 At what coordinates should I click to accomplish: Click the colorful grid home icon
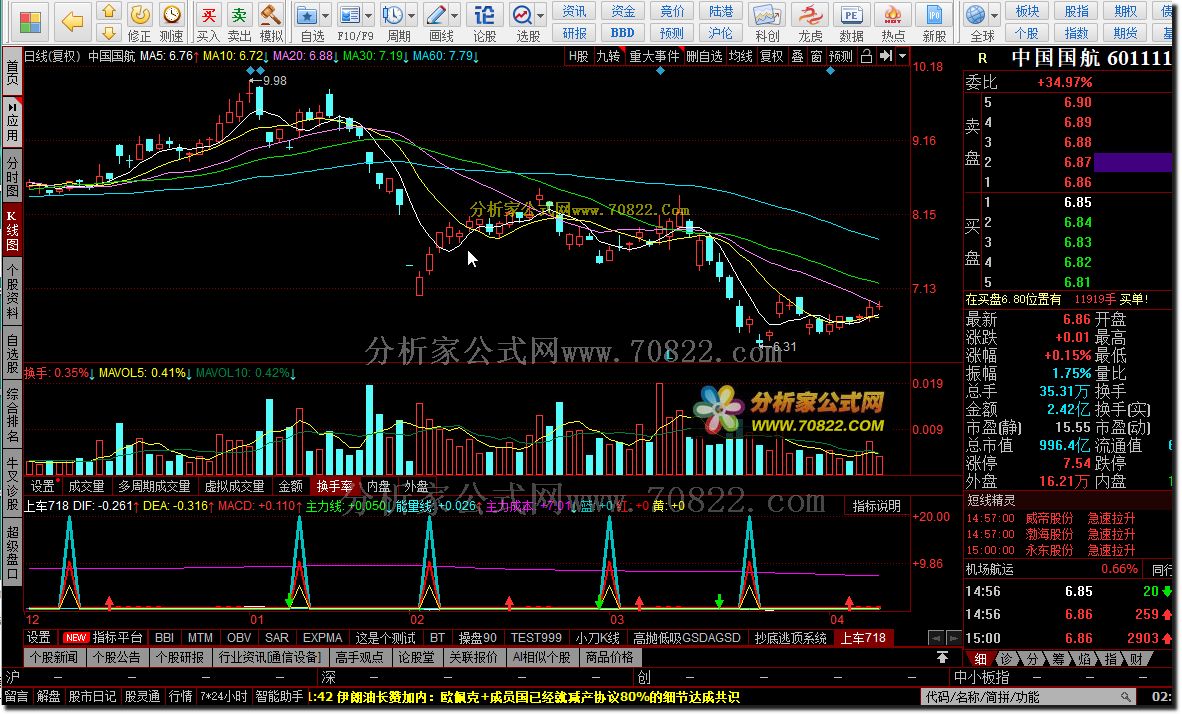[29, 21]
